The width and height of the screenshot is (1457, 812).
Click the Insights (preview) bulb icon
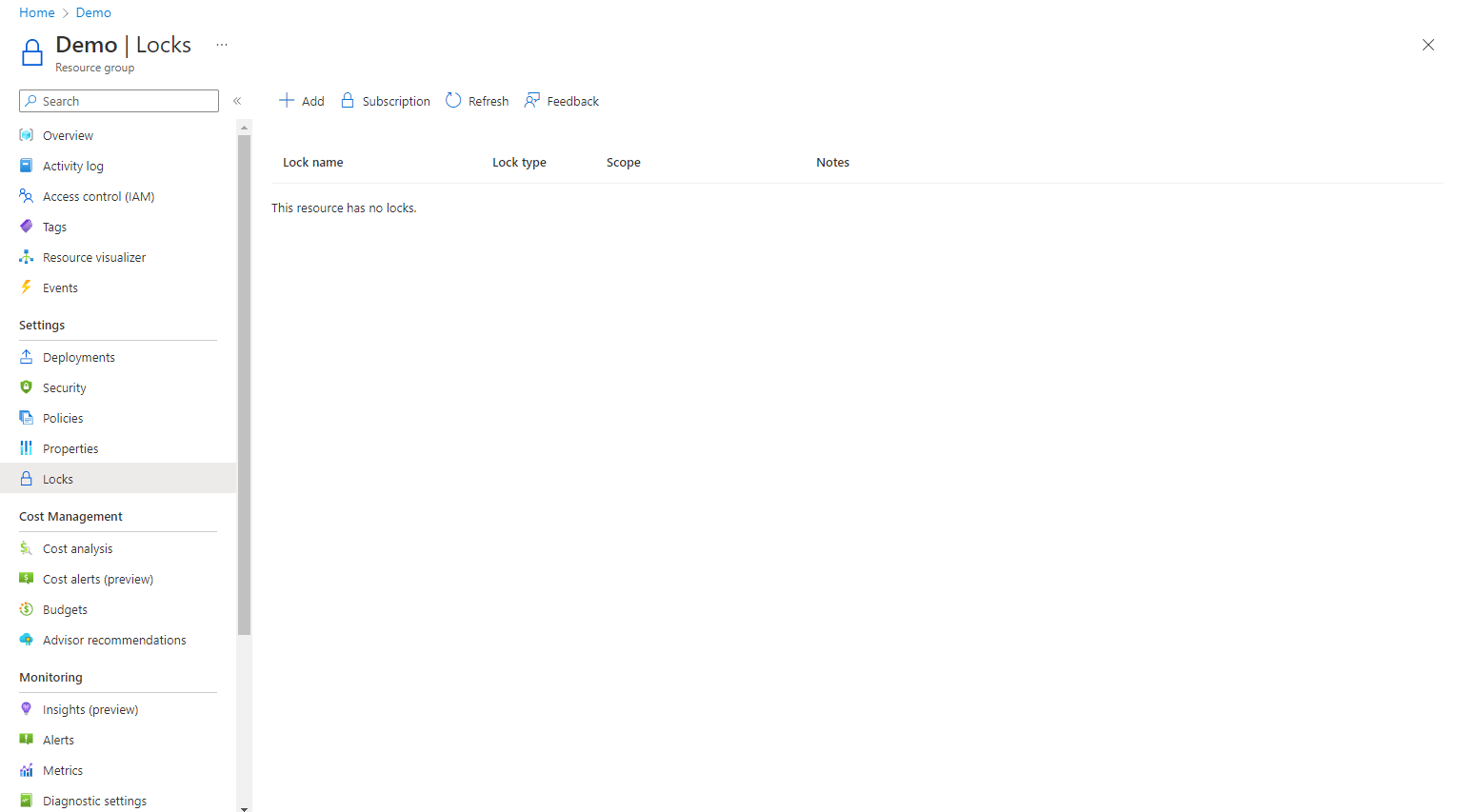click(27, 709)
